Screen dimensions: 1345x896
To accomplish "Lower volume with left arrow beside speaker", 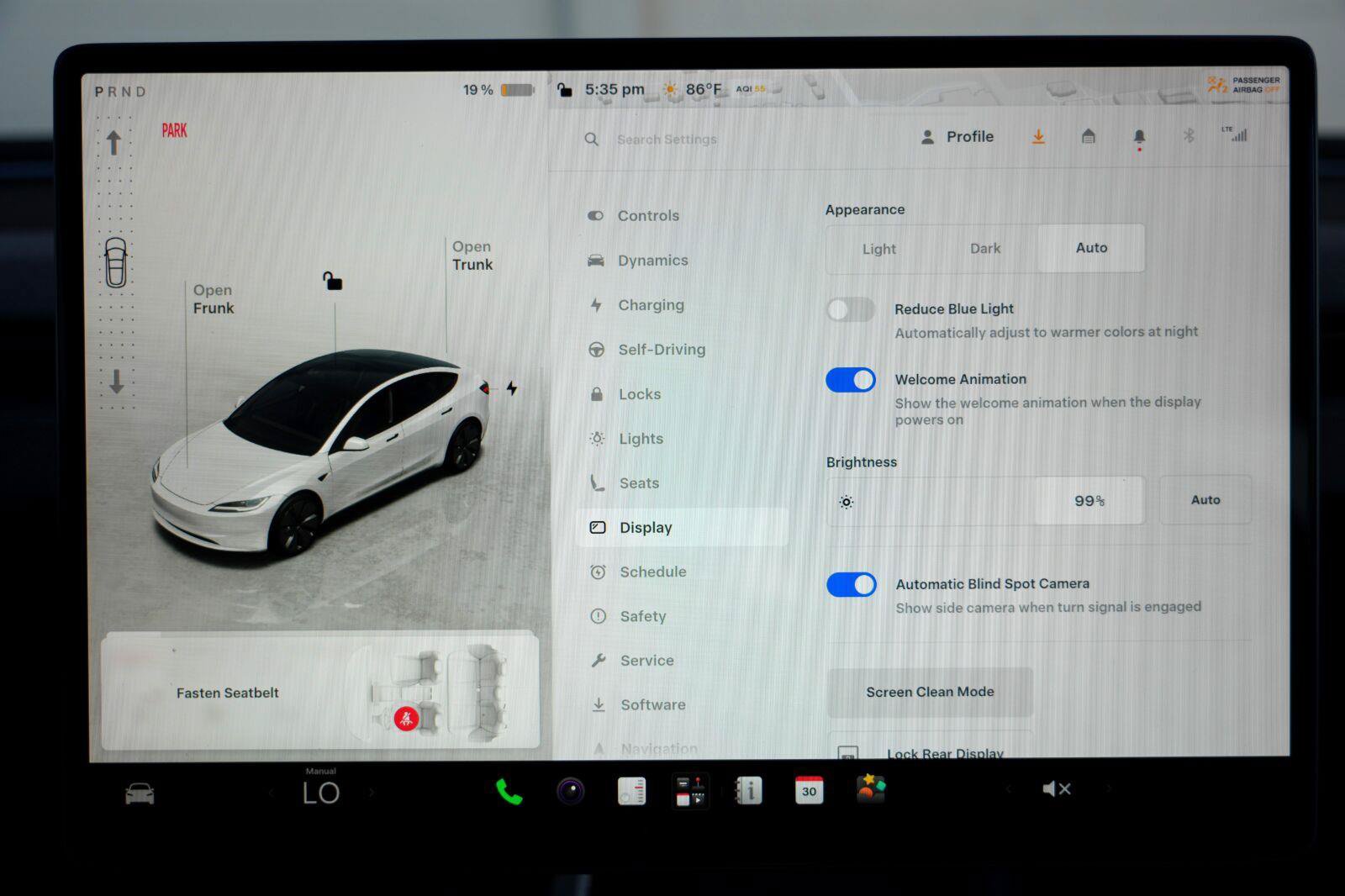I will (x=1008, y=788).
